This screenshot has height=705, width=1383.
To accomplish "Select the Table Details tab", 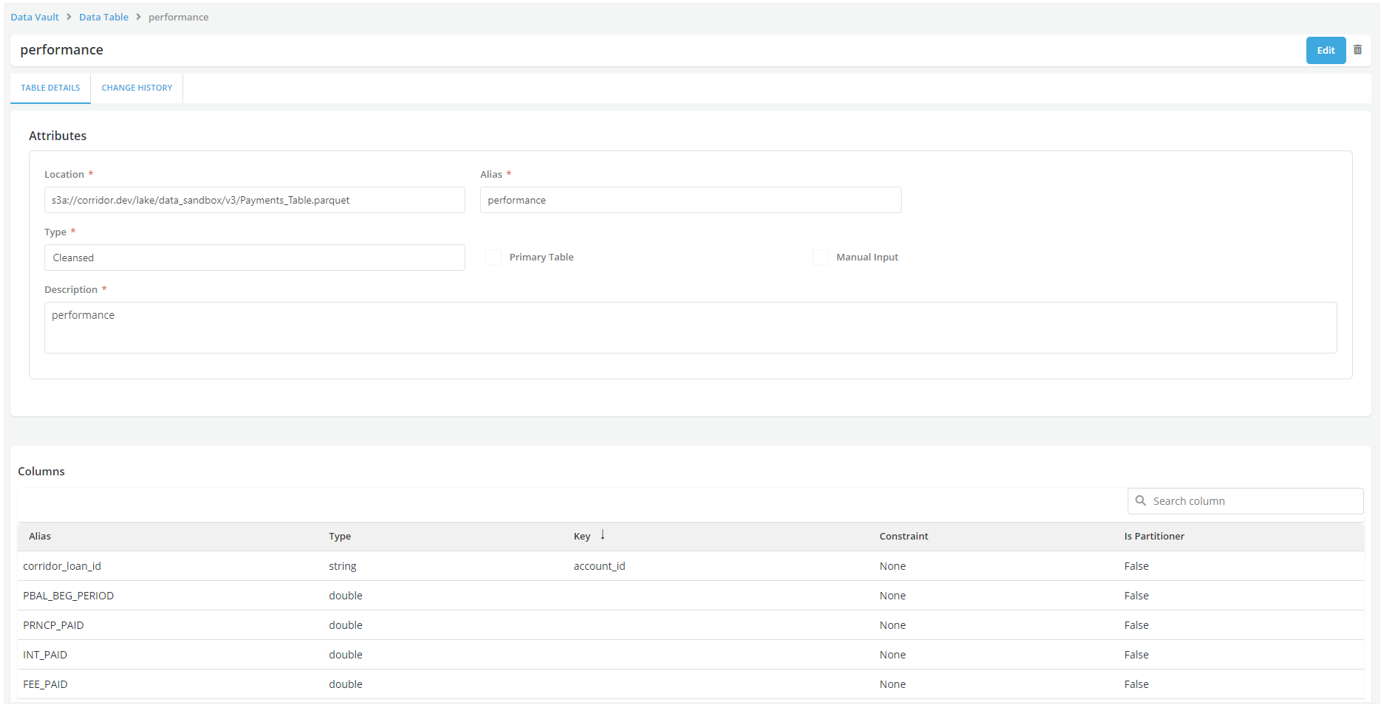I will (50, 88).
